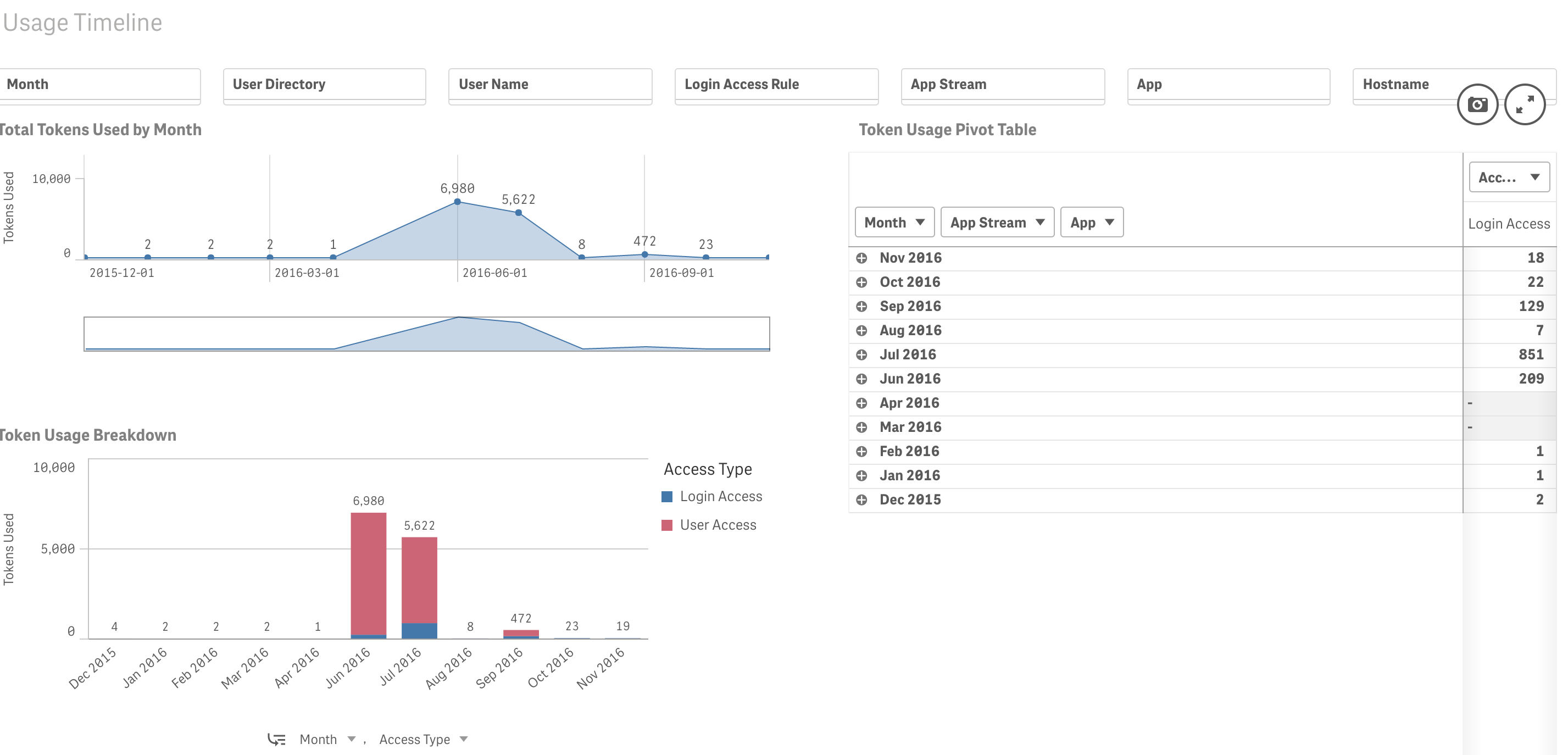Click the Token Usage Pivot Table title

coord(947,130)
